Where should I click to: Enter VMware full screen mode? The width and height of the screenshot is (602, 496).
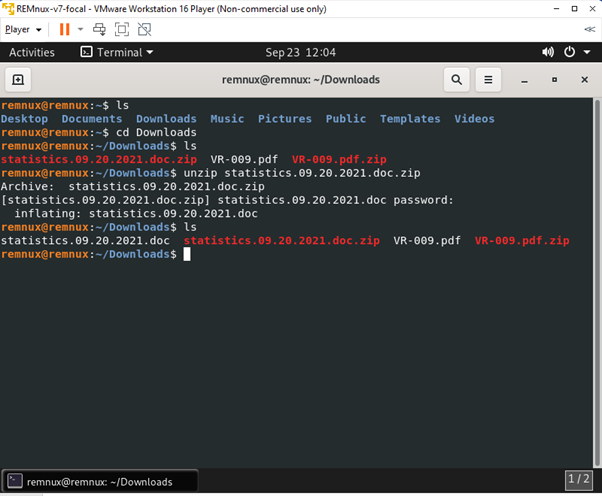coord(122,30)
